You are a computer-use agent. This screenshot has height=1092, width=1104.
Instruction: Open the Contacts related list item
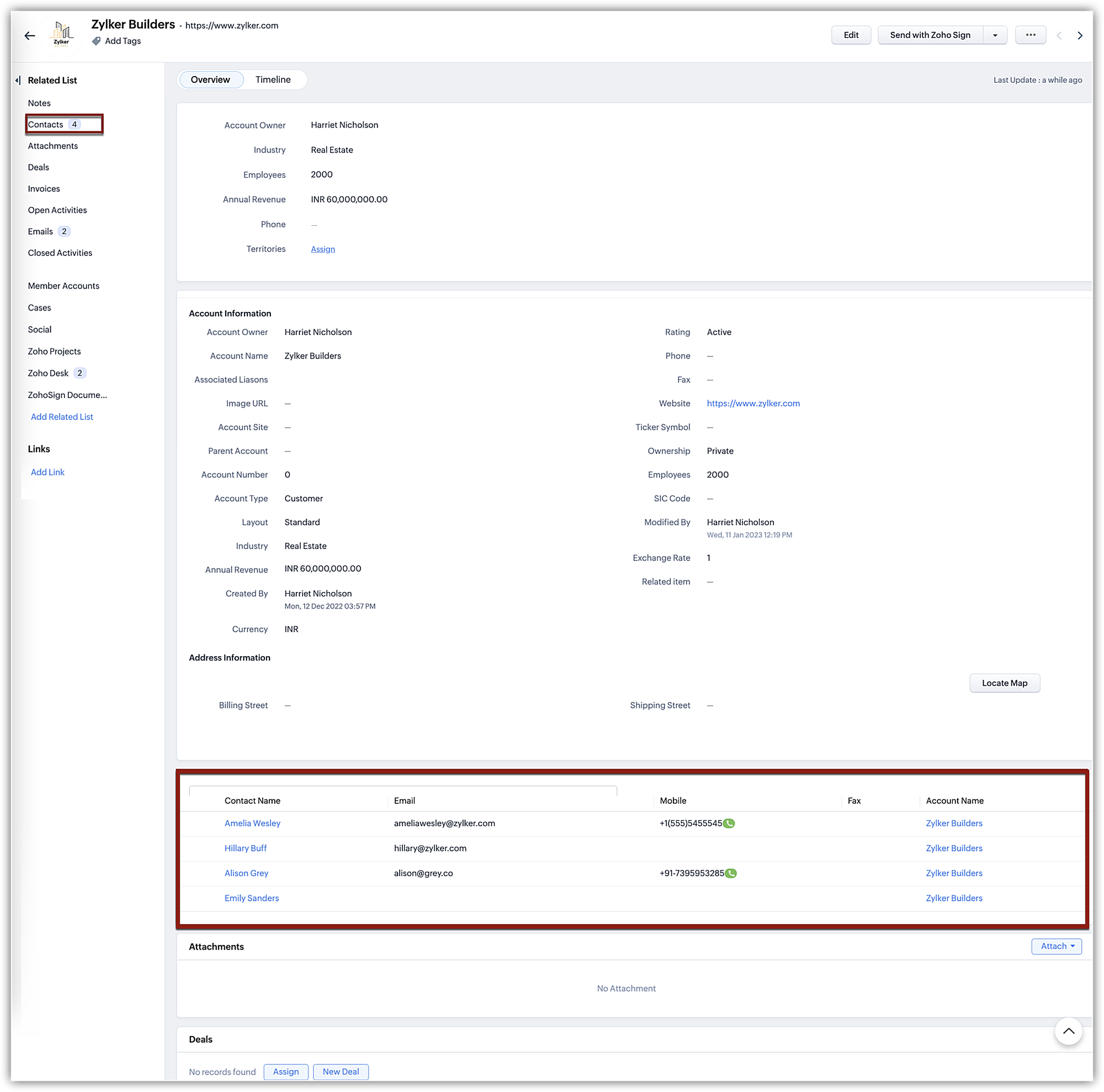tap(46, 125)
